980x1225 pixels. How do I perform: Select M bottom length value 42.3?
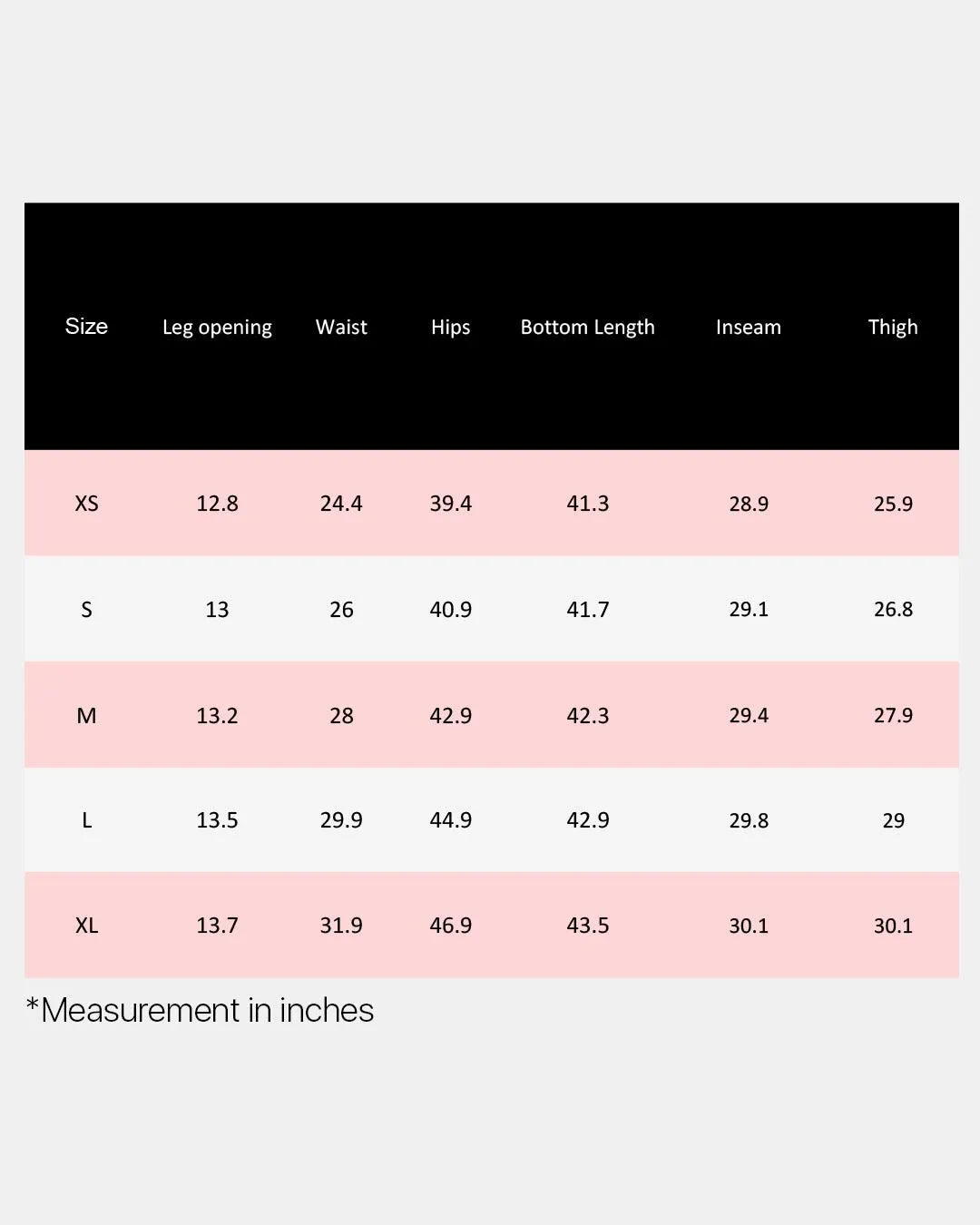click(587, 716)
